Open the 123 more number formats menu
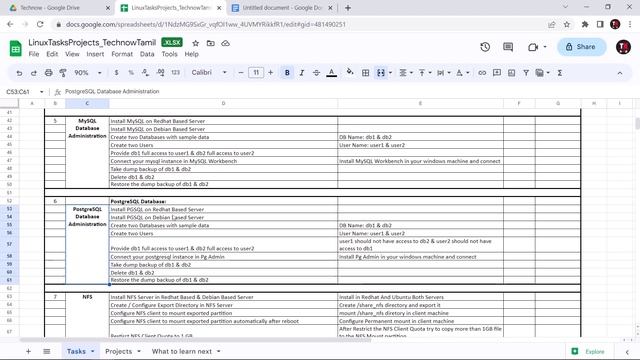Viewport: 640px width, 360px height. coord(176,73)
